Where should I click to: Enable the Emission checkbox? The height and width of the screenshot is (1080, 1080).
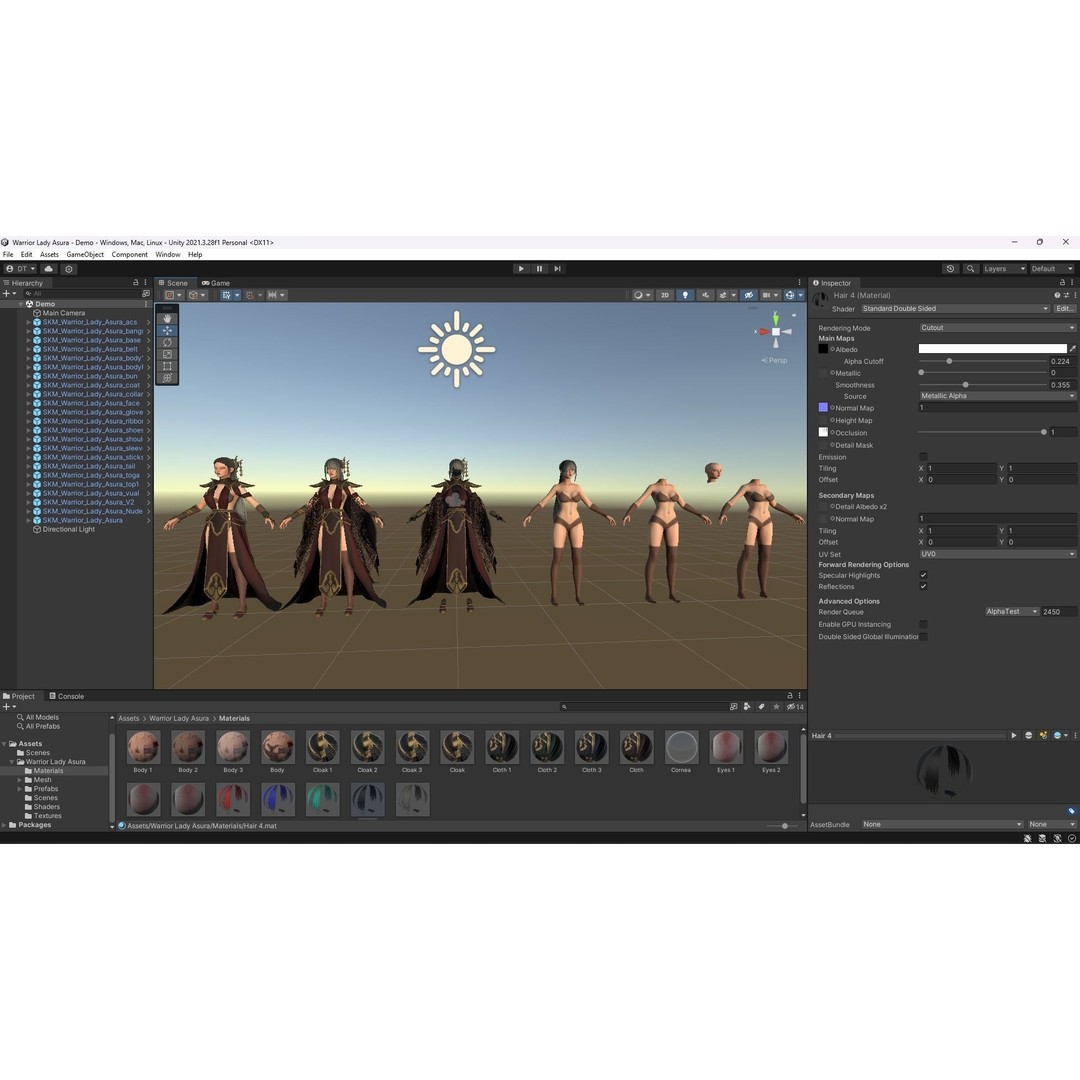tap(923, 457)
